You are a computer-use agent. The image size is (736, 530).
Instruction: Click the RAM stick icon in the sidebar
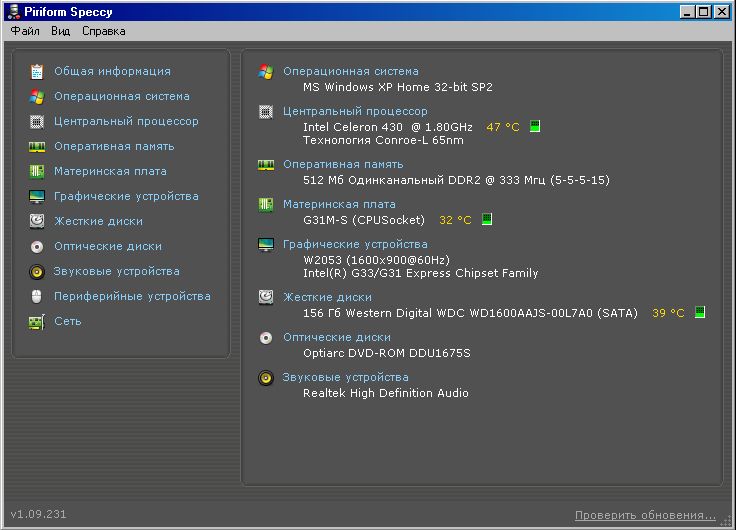coord(37,147)
